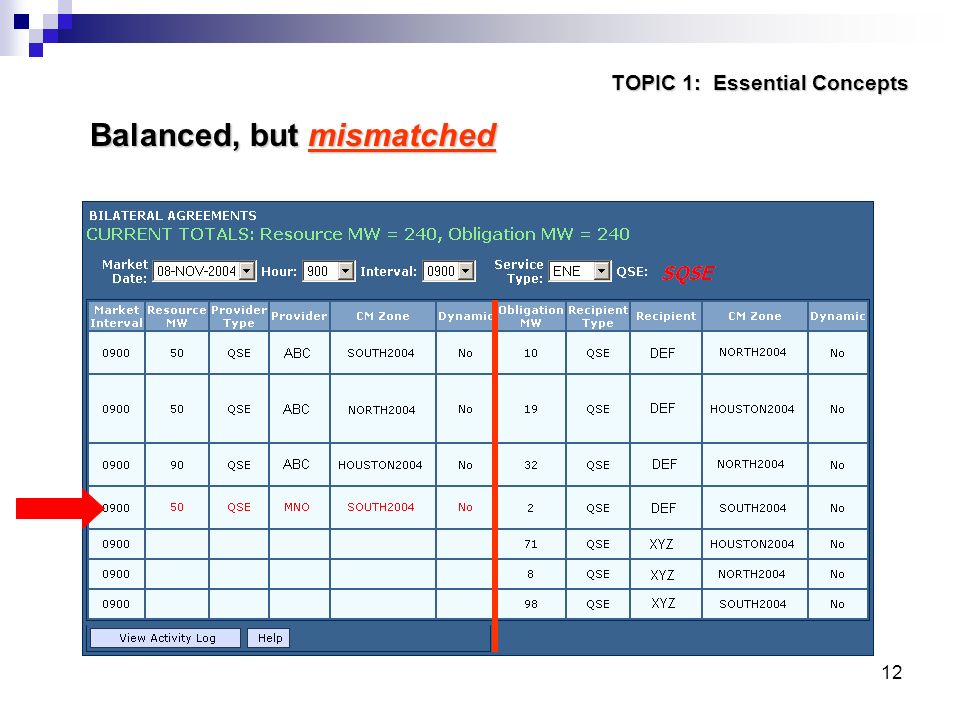Screen dimensions: 960x720
Task: Click the Resource MW column header
Action: (x=176, y=316)
